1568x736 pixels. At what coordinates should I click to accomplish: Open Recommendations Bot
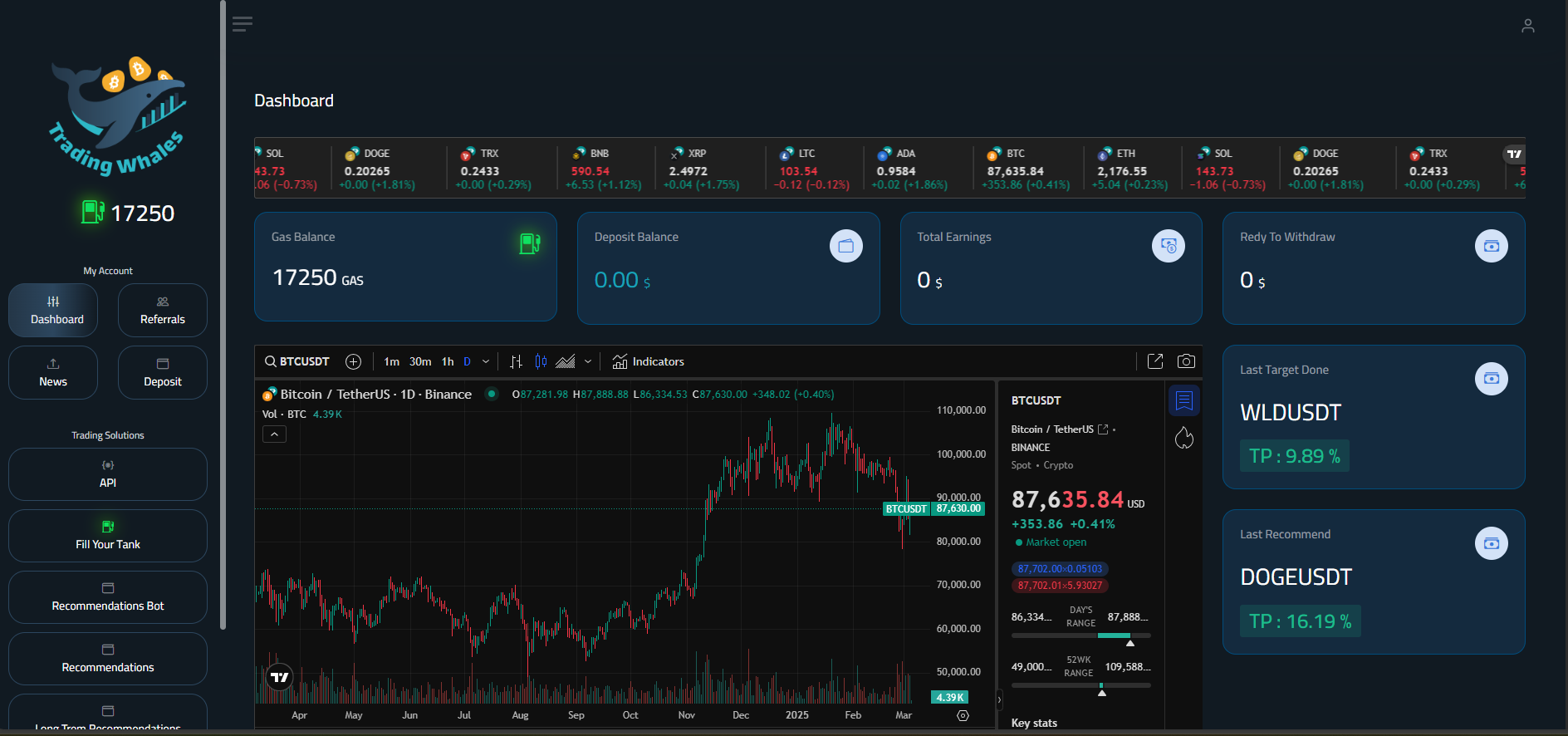click(108, 597)
